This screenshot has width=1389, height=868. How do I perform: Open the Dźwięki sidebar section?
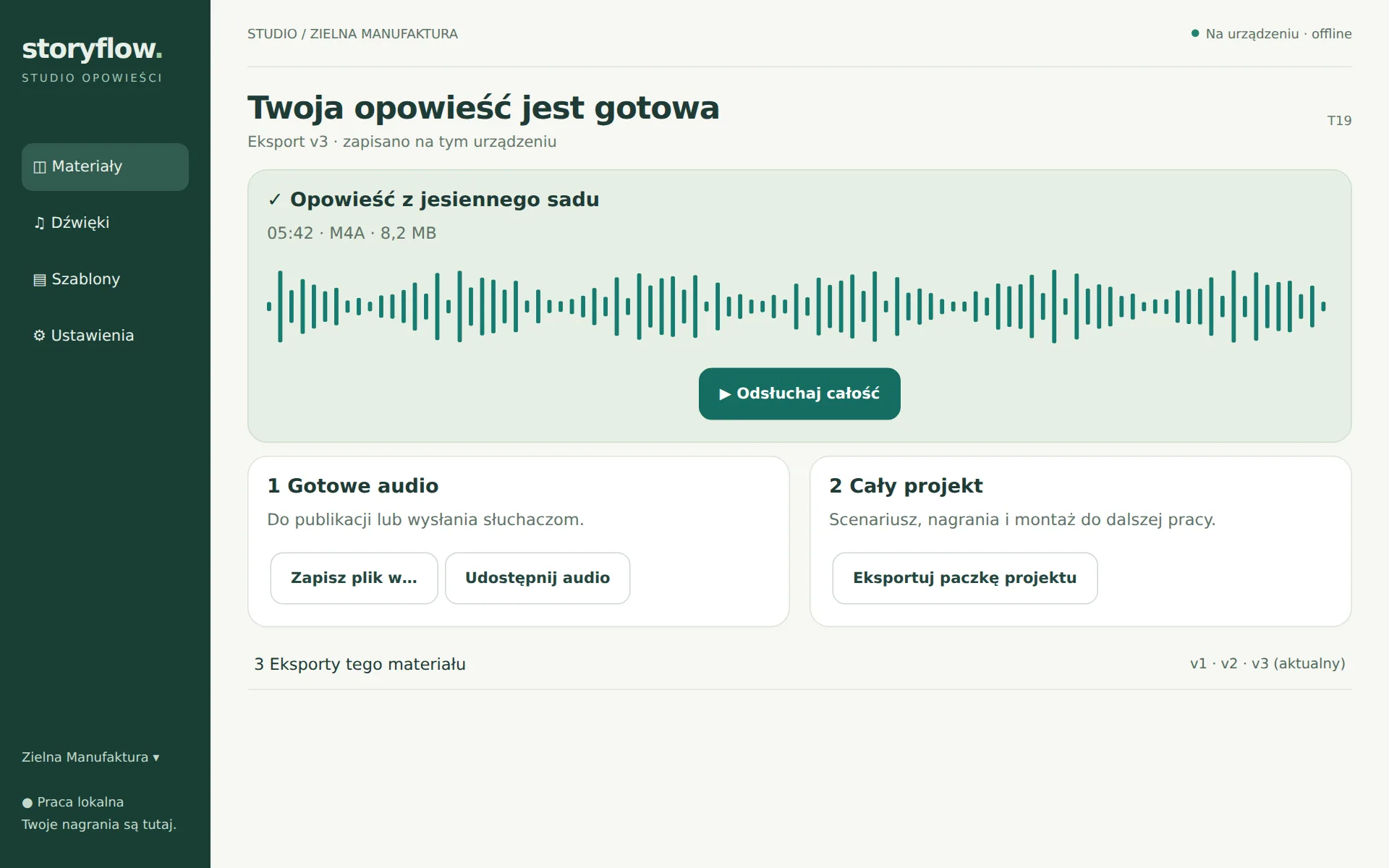[x=105, y=223]
